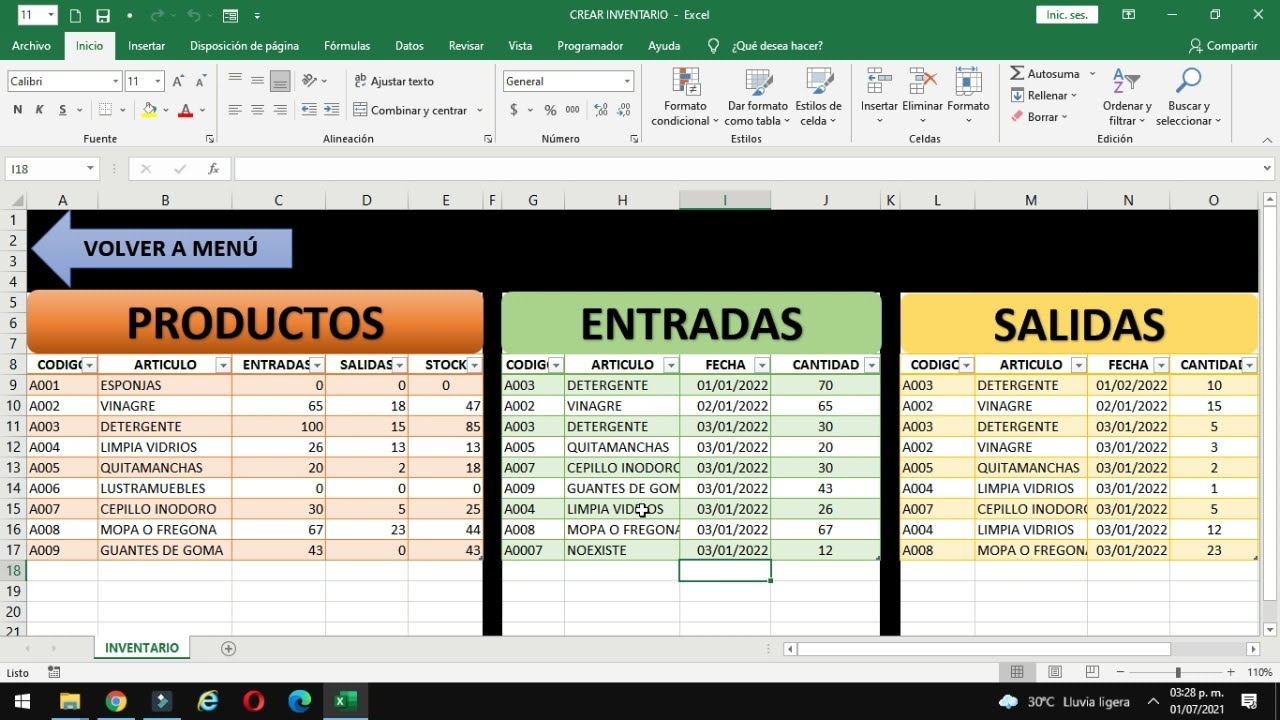Click Combinar y centrar button
This screenshot has height=720, width=1280.
pos(410,110)
